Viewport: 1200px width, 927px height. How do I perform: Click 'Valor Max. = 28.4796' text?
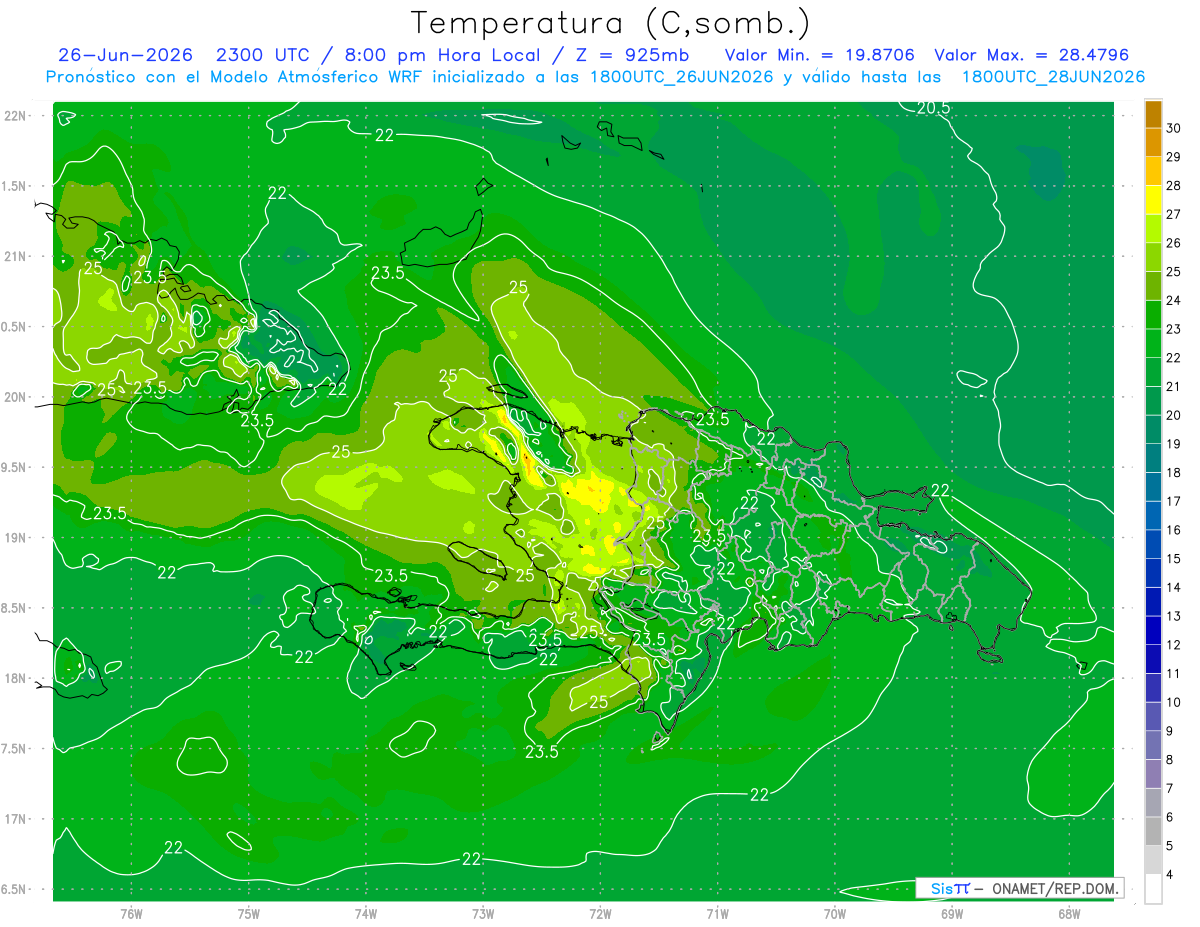tap(1031, 55)
